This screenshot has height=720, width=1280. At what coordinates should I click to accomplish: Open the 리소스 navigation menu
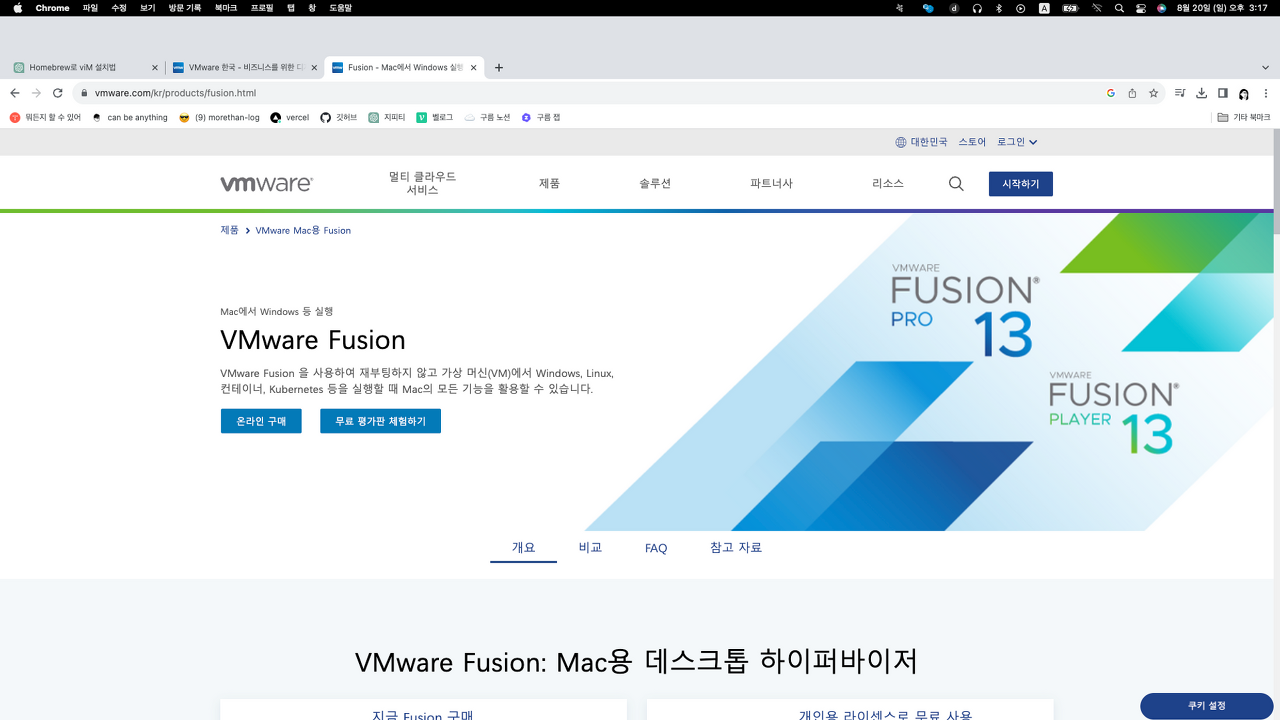click(x=888, y=184)
